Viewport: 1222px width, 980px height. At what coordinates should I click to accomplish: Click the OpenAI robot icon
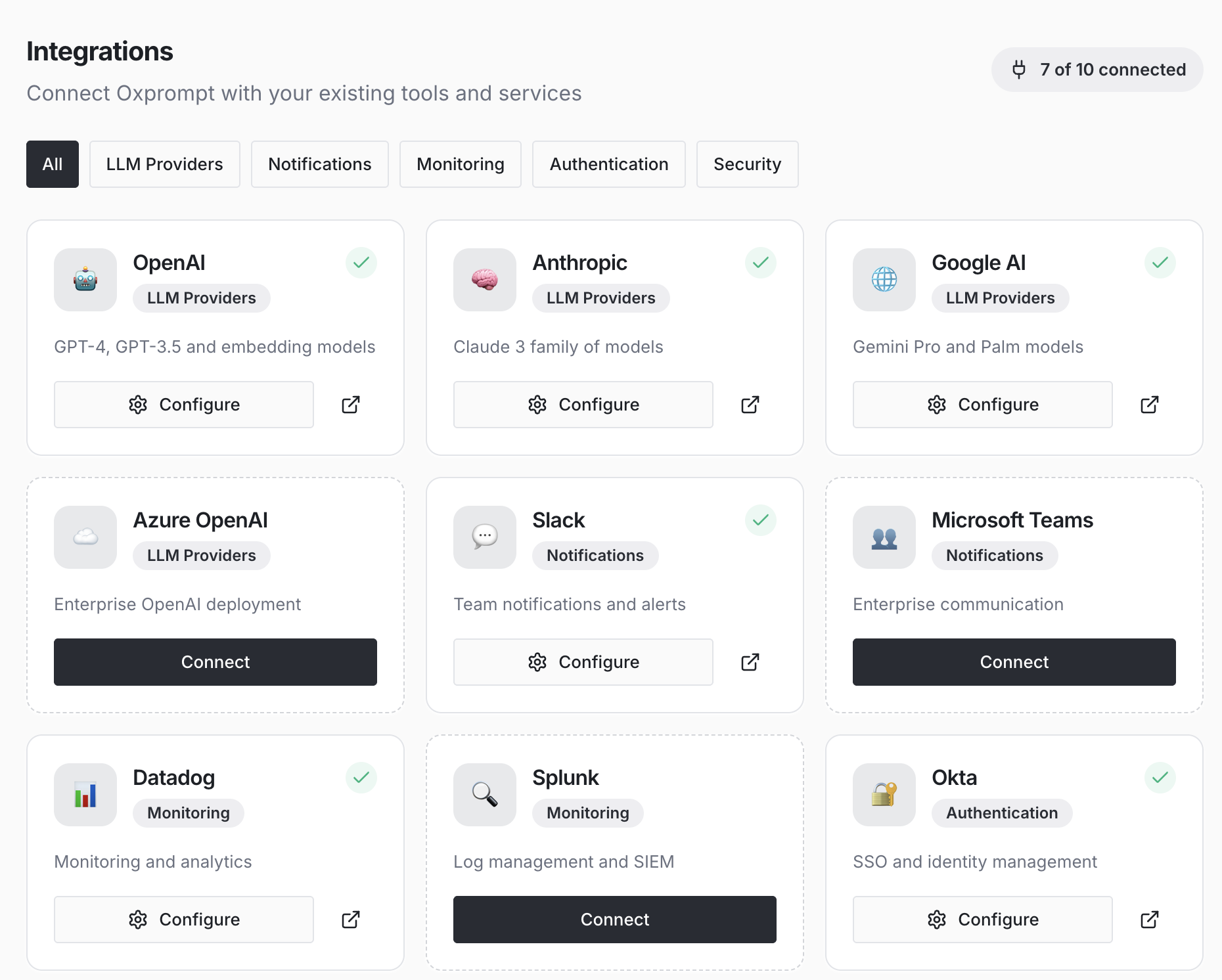tap(85, 280)
